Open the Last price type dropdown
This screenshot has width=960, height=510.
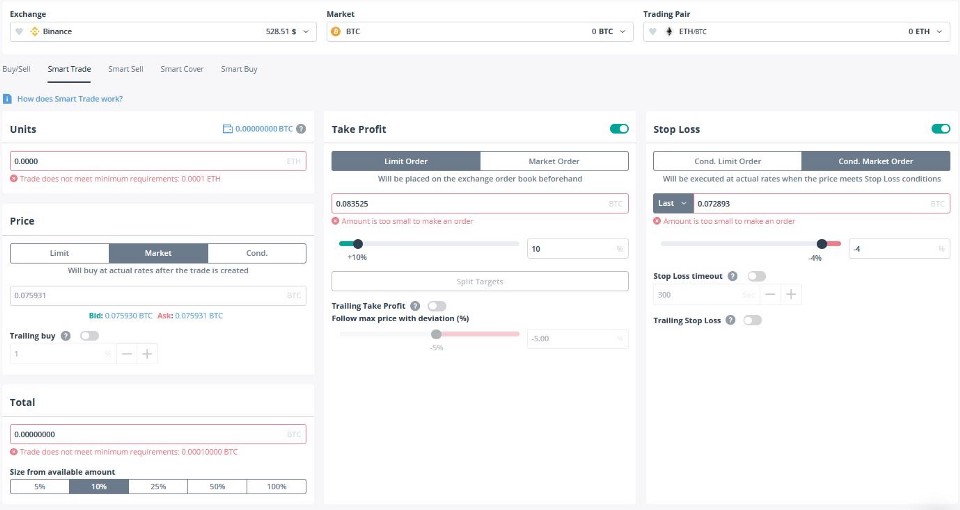click(x=673, y=203)
